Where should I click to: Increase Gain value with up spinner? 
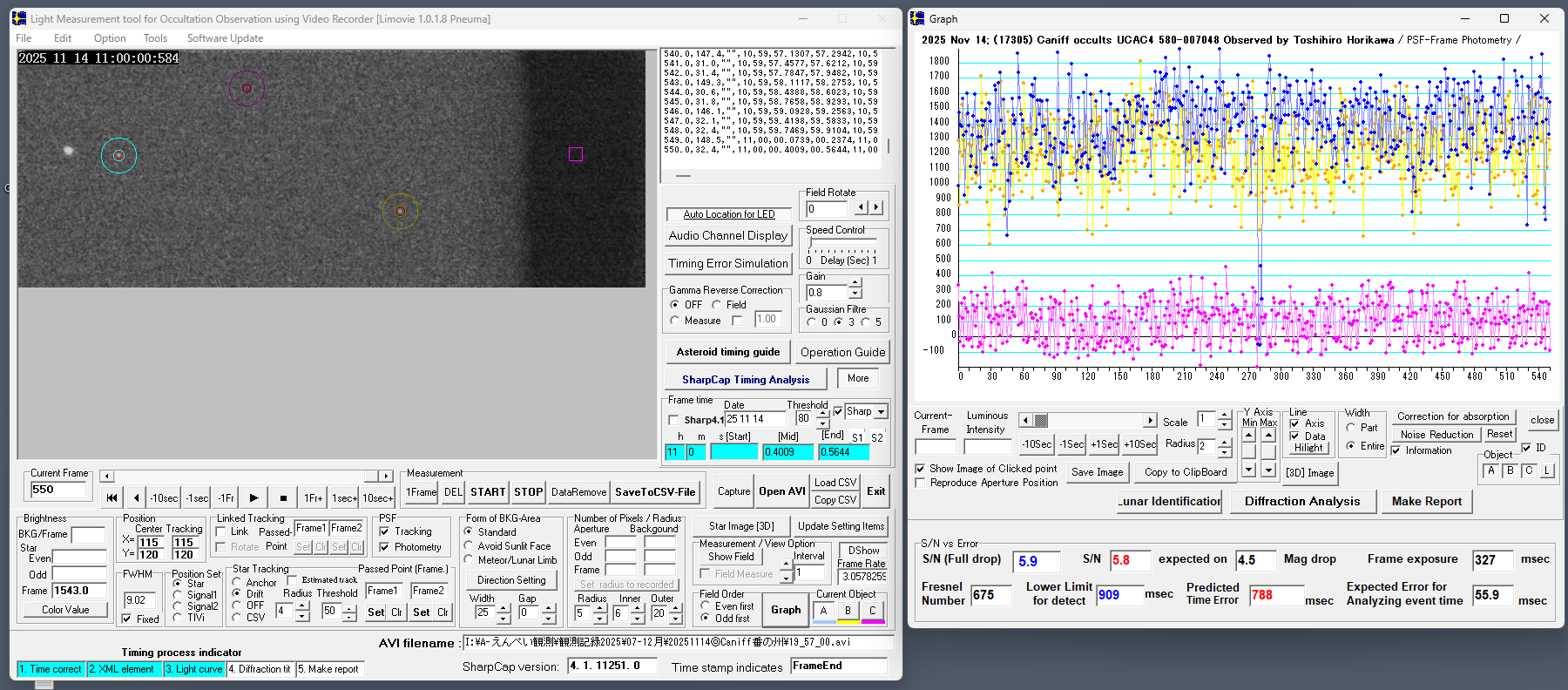click(x=855, y=283)
